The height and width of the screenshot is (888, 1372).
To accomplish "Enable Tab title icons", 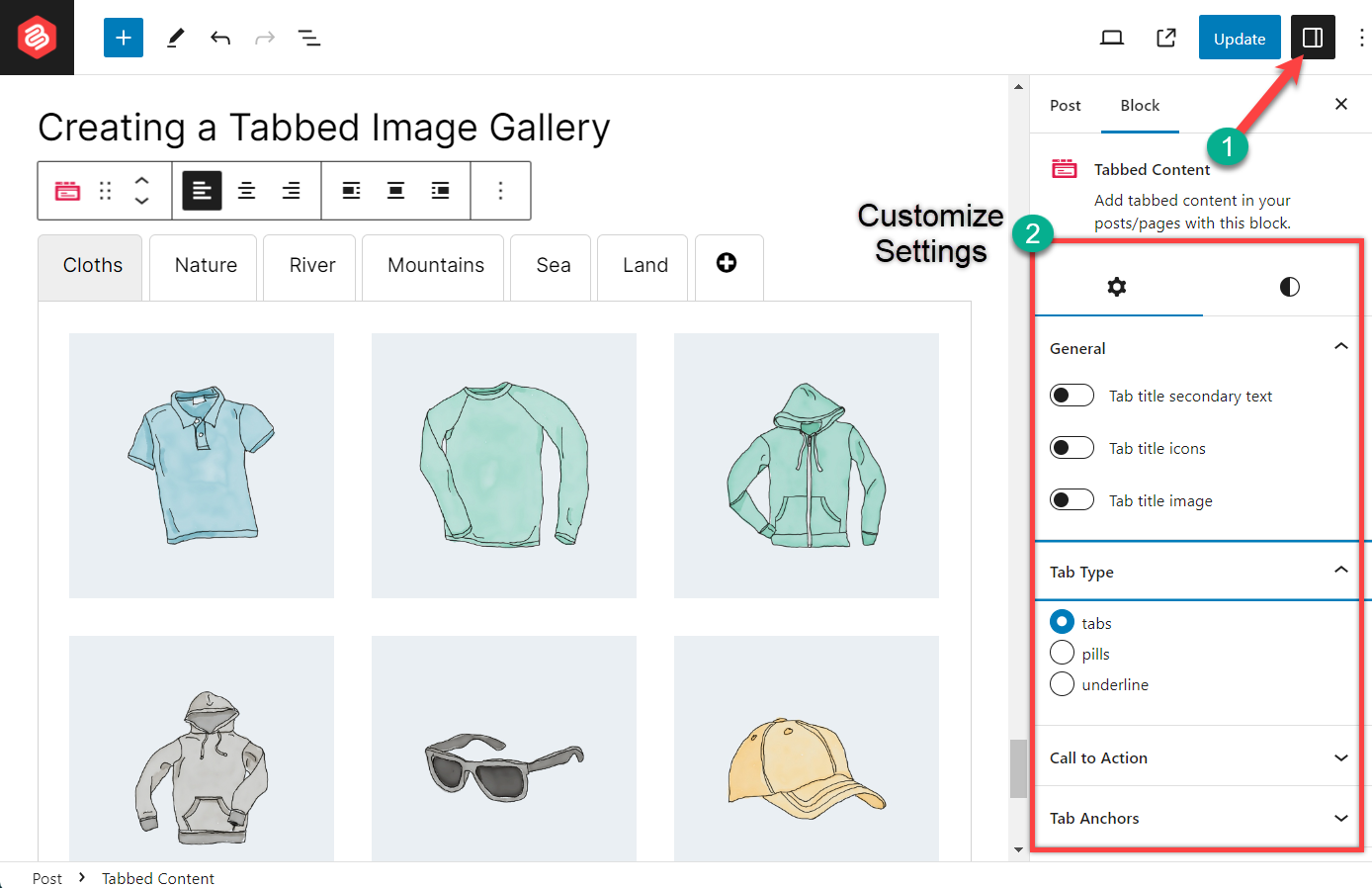I will pos(1072,447).
